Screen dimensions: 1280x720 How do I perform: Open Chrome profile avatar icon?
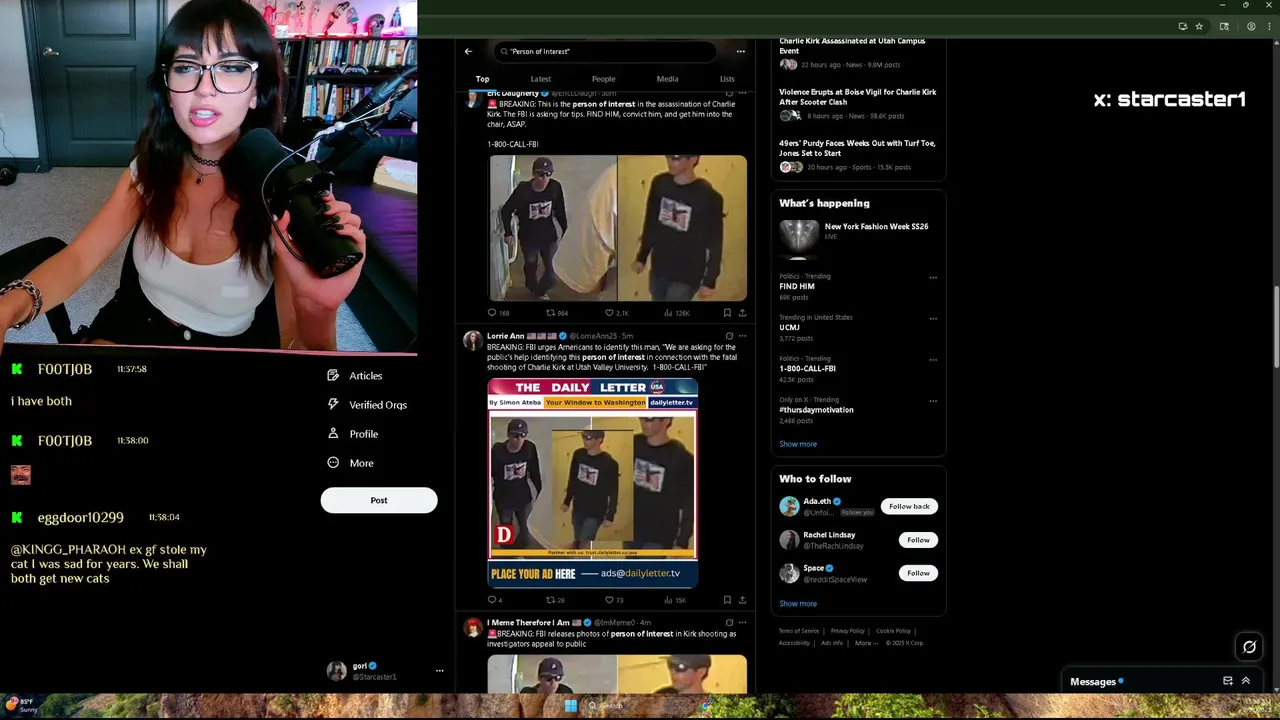[x=1251, y=26]
